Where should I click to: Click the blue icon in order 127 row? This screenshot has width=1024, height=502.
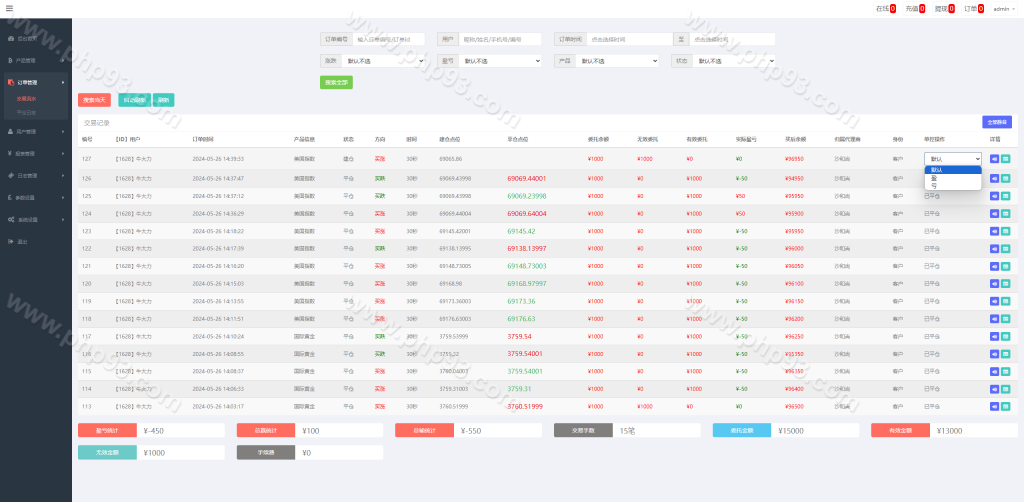coord(994,159)
